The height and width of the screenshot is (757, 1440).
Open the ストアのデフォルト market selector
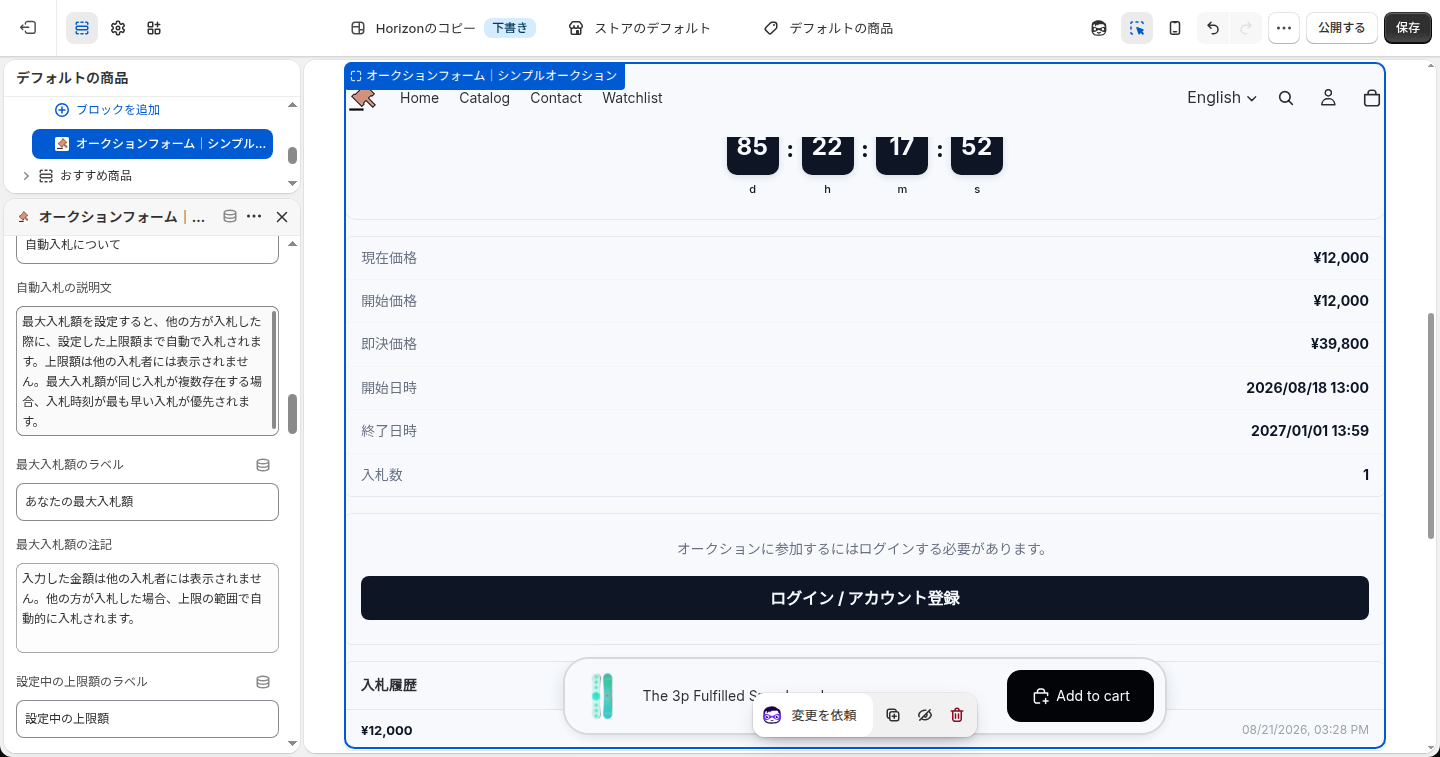pyautogui.click(x=639, y=28)
